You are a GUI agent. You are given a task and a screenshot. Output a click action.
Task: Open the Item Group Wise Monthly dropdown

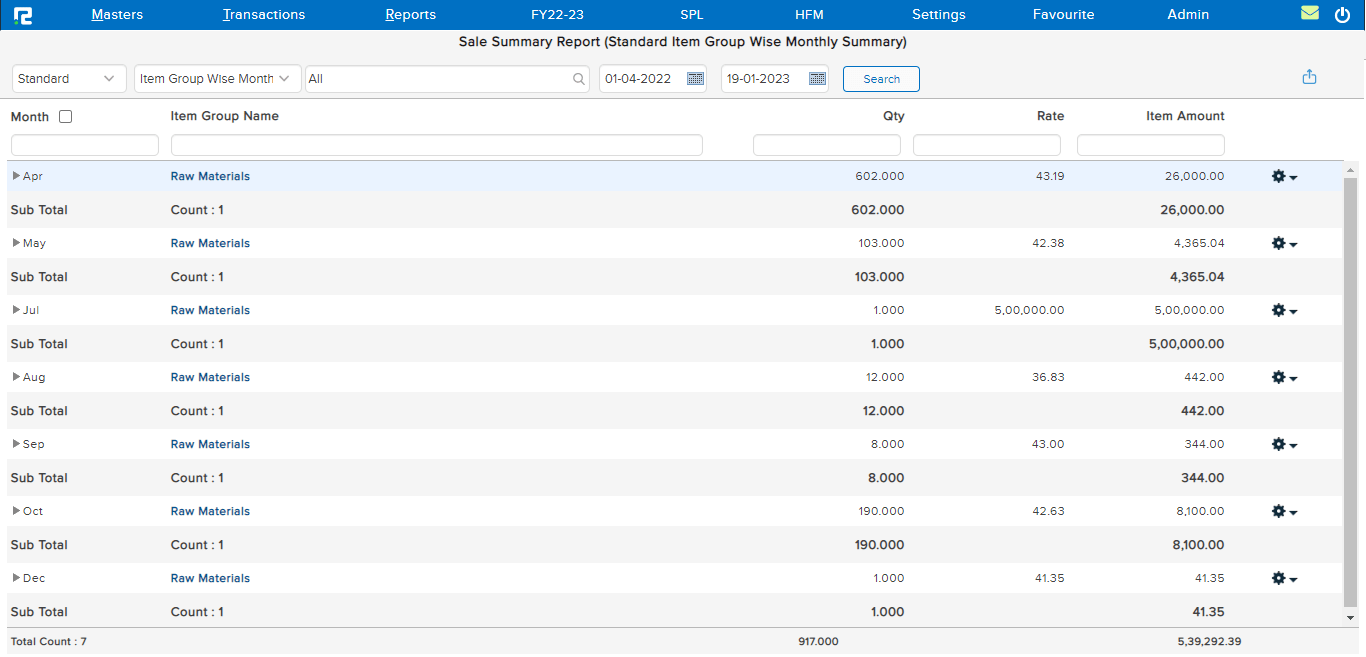pos(215,79)
